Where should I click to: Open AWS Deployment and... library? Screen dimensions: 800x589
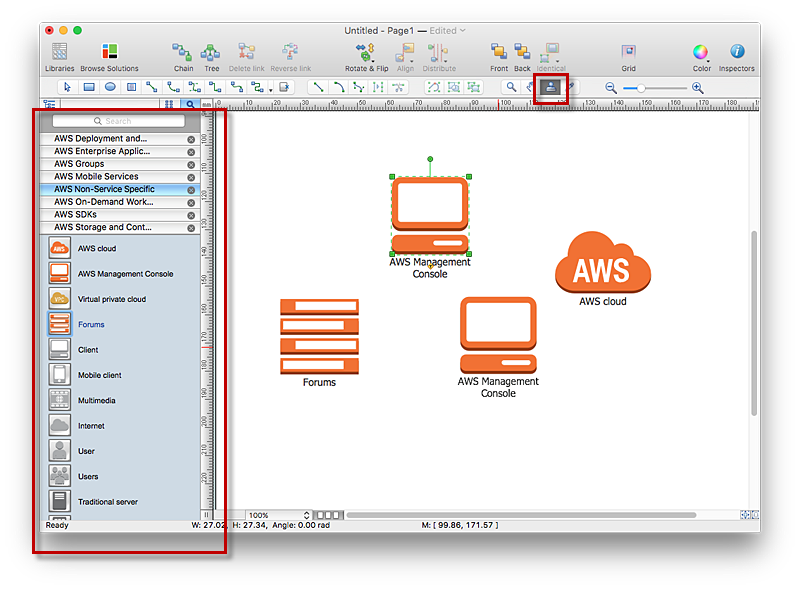118,139
